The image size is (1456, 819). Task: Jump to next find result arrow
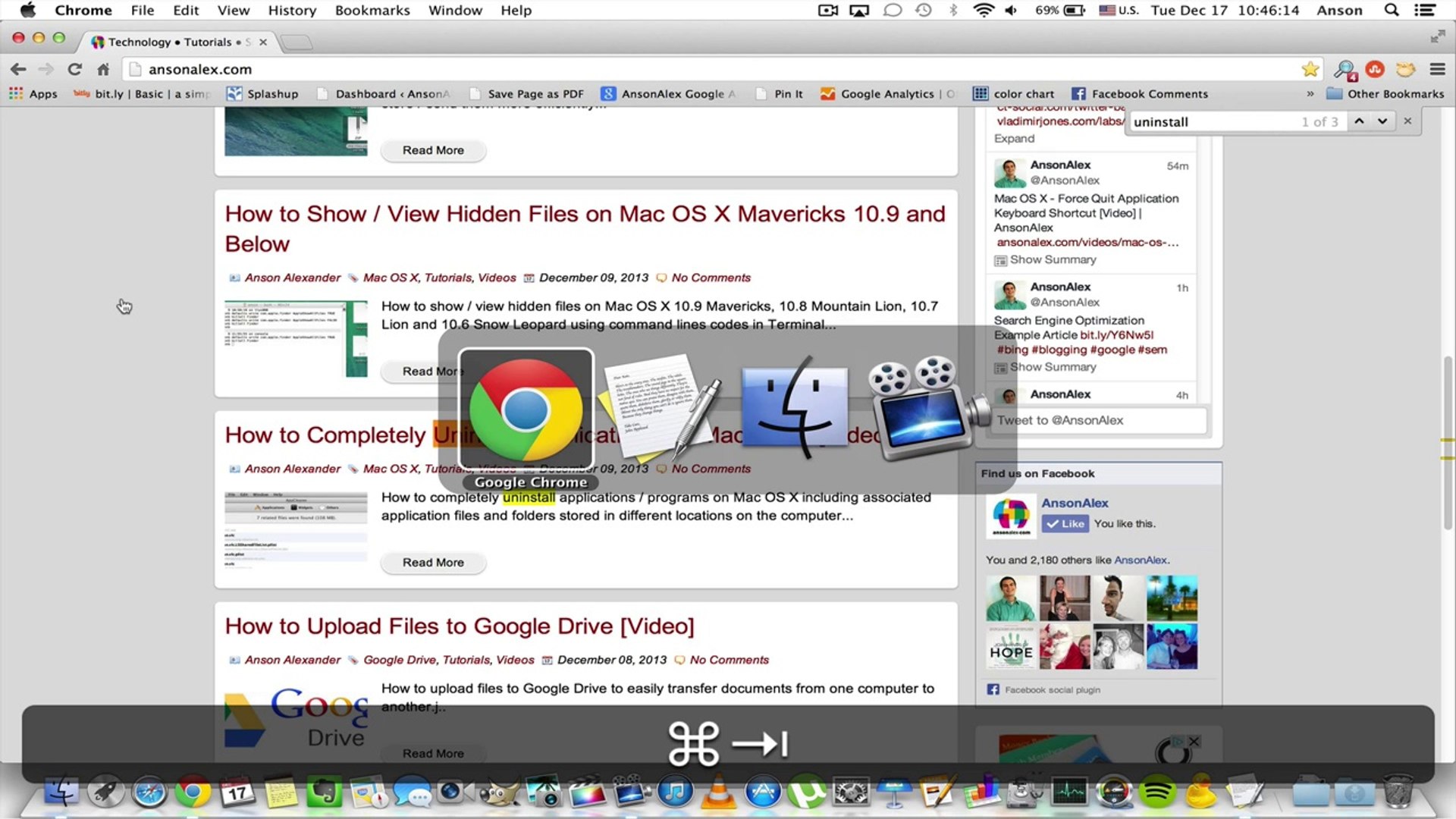[1382, 121]
